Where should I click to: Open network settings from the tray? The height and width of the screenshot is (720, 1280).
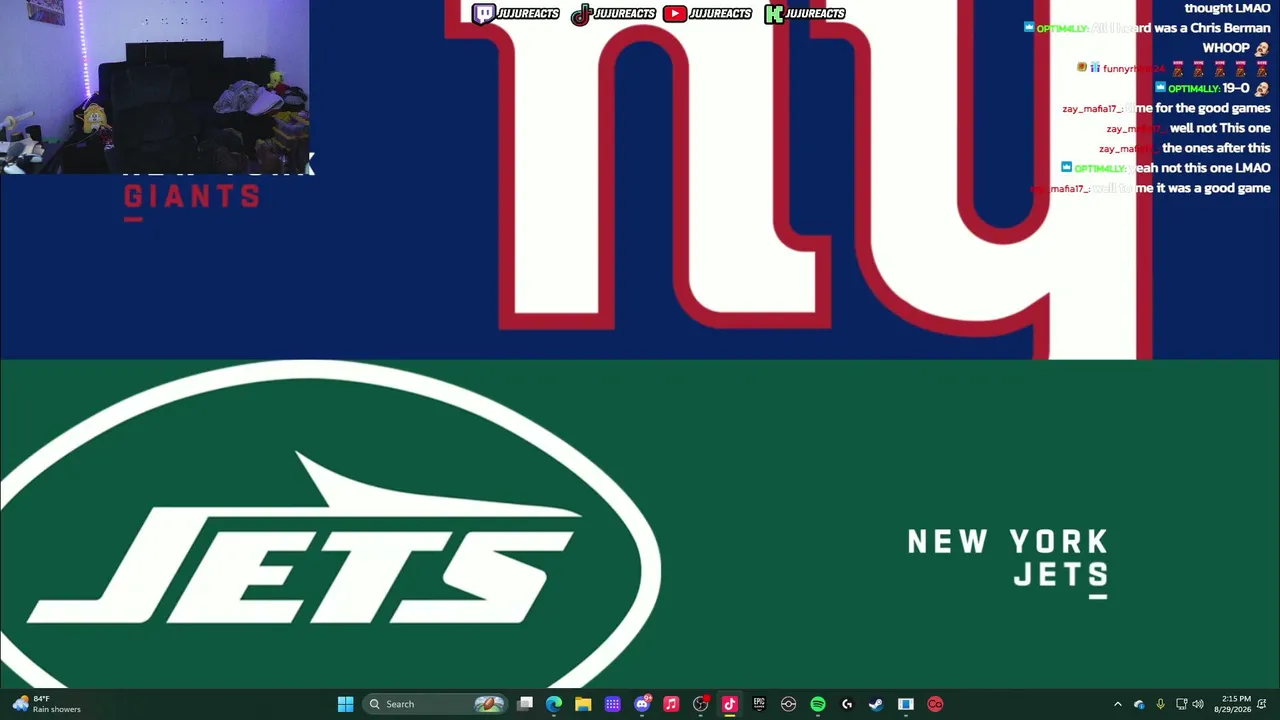tap(1181, 704)
